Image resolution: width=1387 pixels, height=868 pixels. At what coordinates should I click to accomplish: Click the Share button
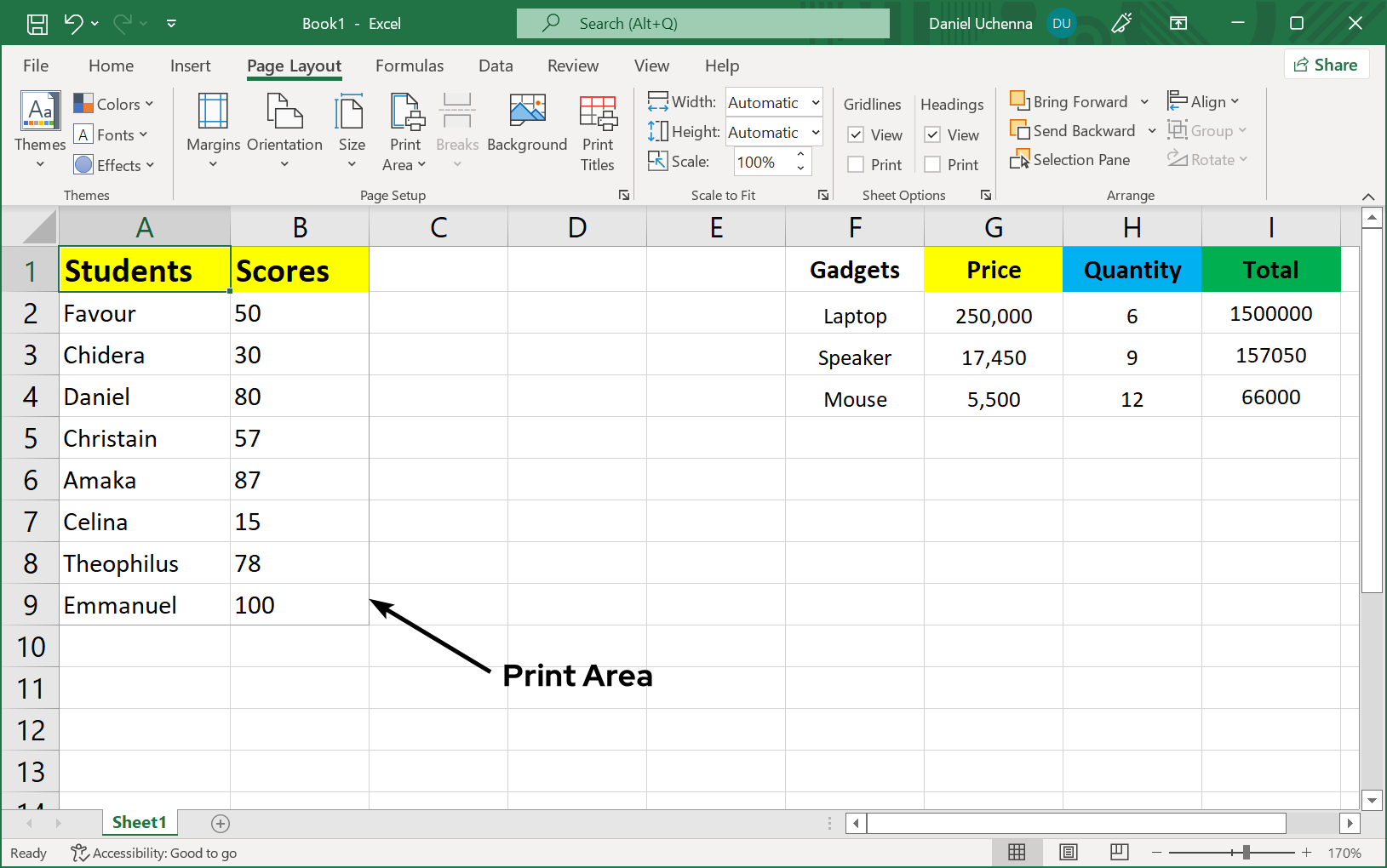click(1326, 65)
